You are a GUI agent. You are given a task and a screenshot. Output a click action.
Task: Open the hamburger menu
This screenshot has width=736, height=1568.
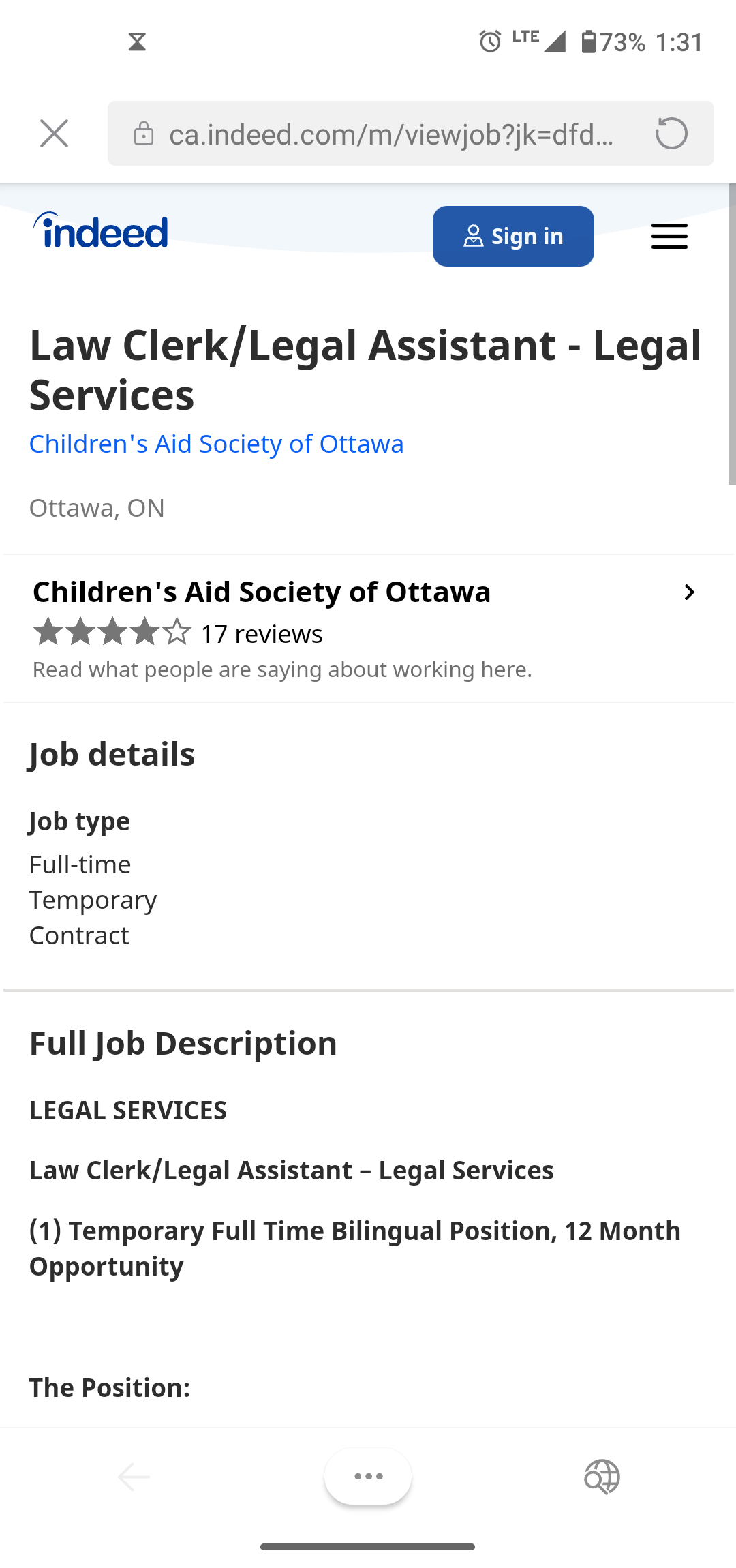tap(669, 237)
